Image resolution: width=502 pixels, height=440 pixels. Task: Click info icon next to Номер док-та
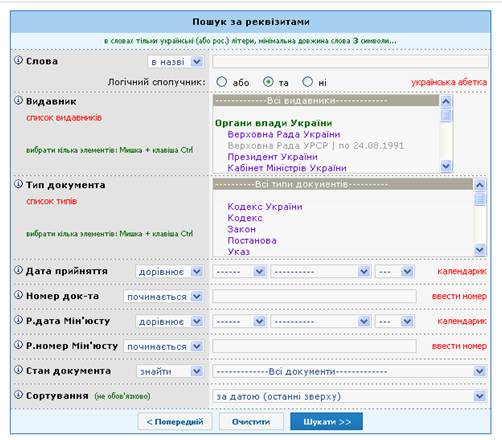pos(18,295)
